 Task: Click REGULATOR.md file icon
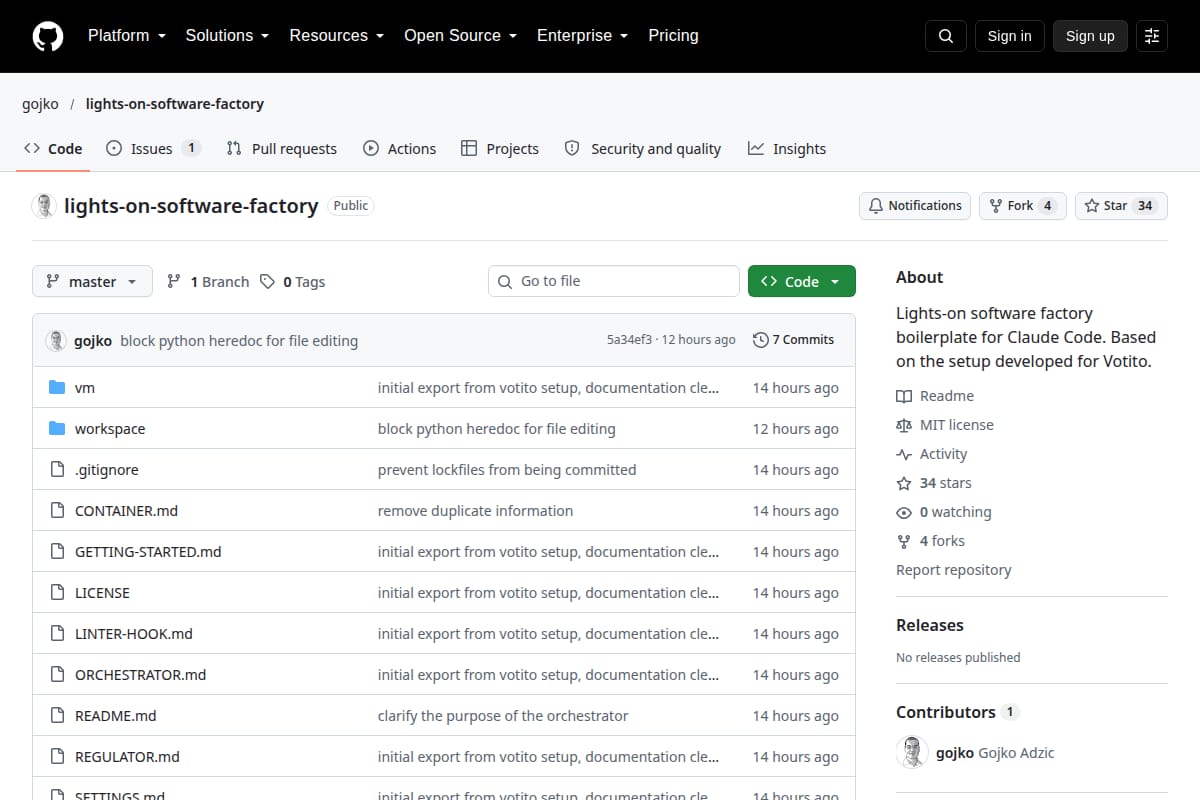click(x=57, y=757)
